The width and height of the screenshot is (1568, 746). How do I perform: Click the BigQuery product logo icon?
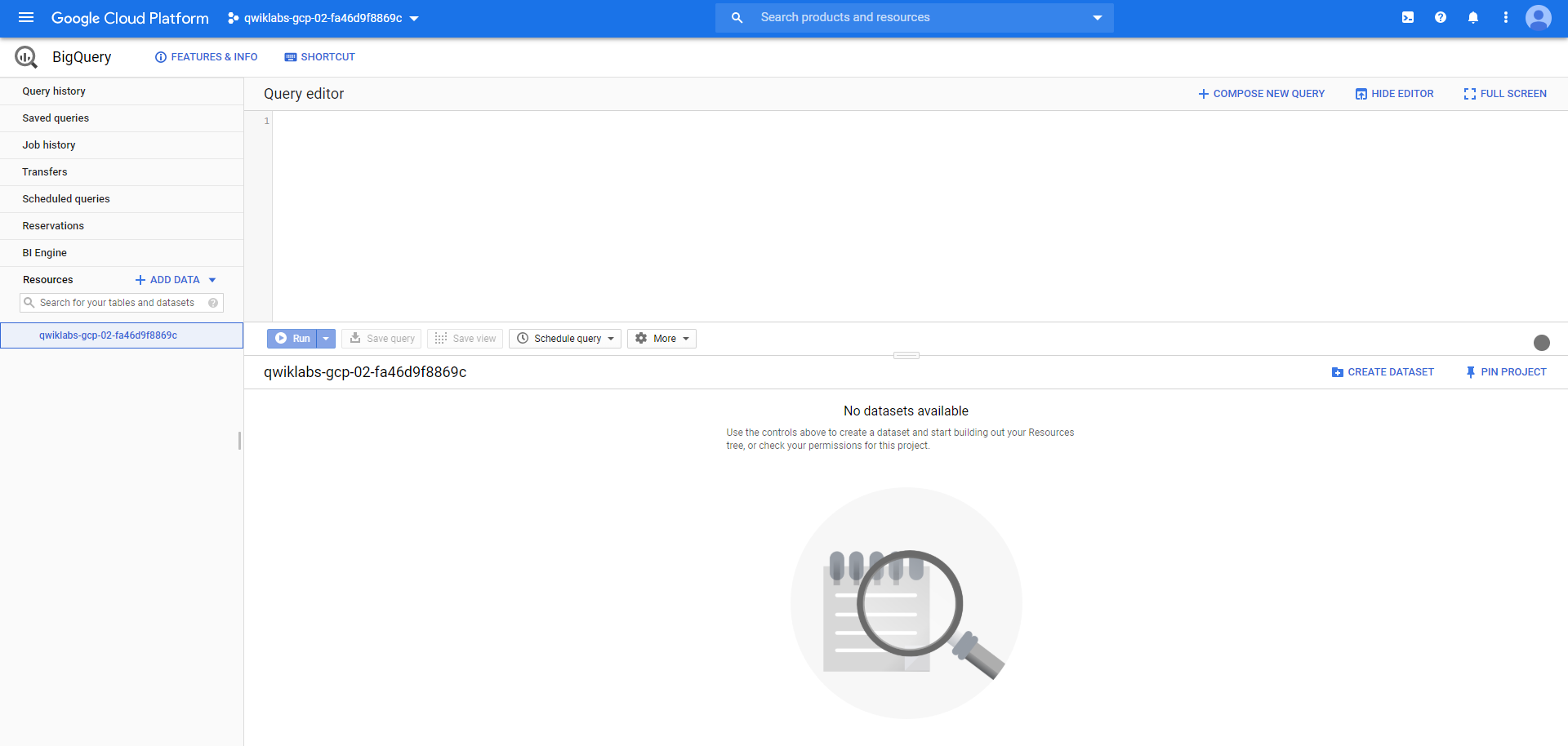tap(25, 56)
